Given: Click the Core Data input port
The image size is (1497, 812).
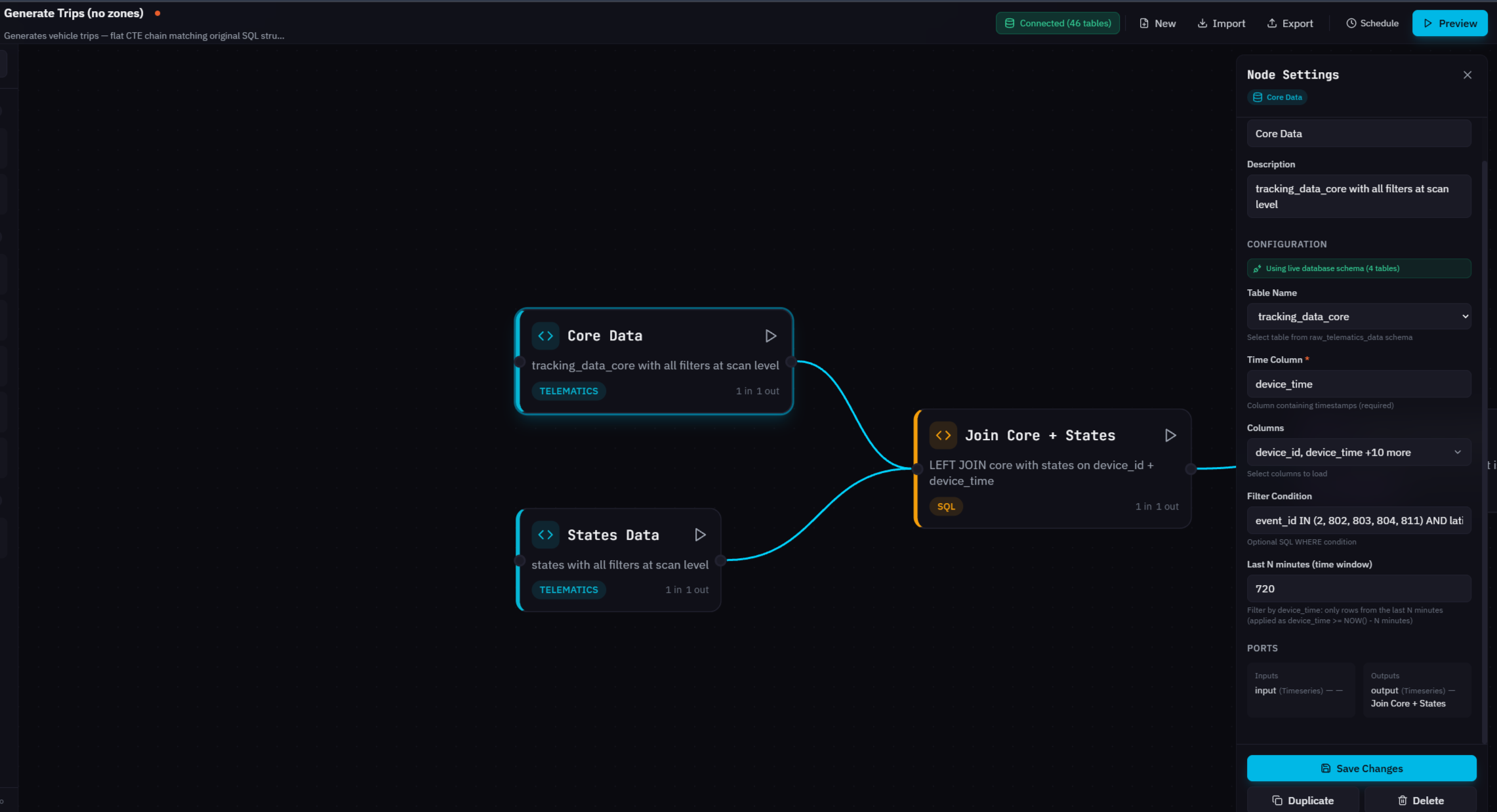Looking at the screenshot, I should coord(519,361).
